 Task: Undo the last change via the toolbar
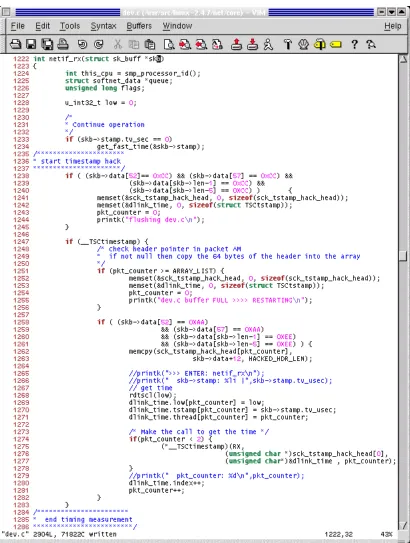point(82,44)
